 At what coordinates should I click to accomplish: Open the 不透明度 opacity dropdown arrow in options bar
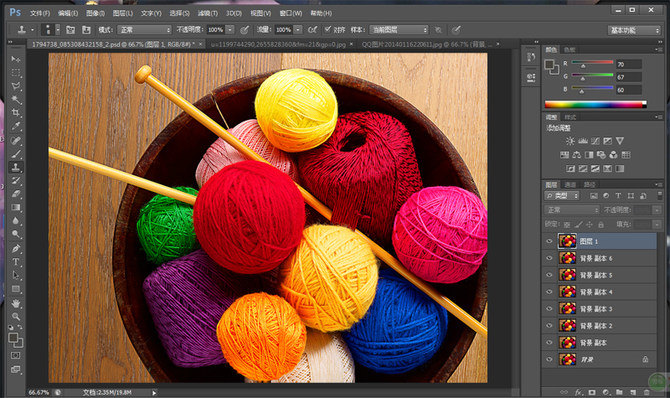pos(230,29)
